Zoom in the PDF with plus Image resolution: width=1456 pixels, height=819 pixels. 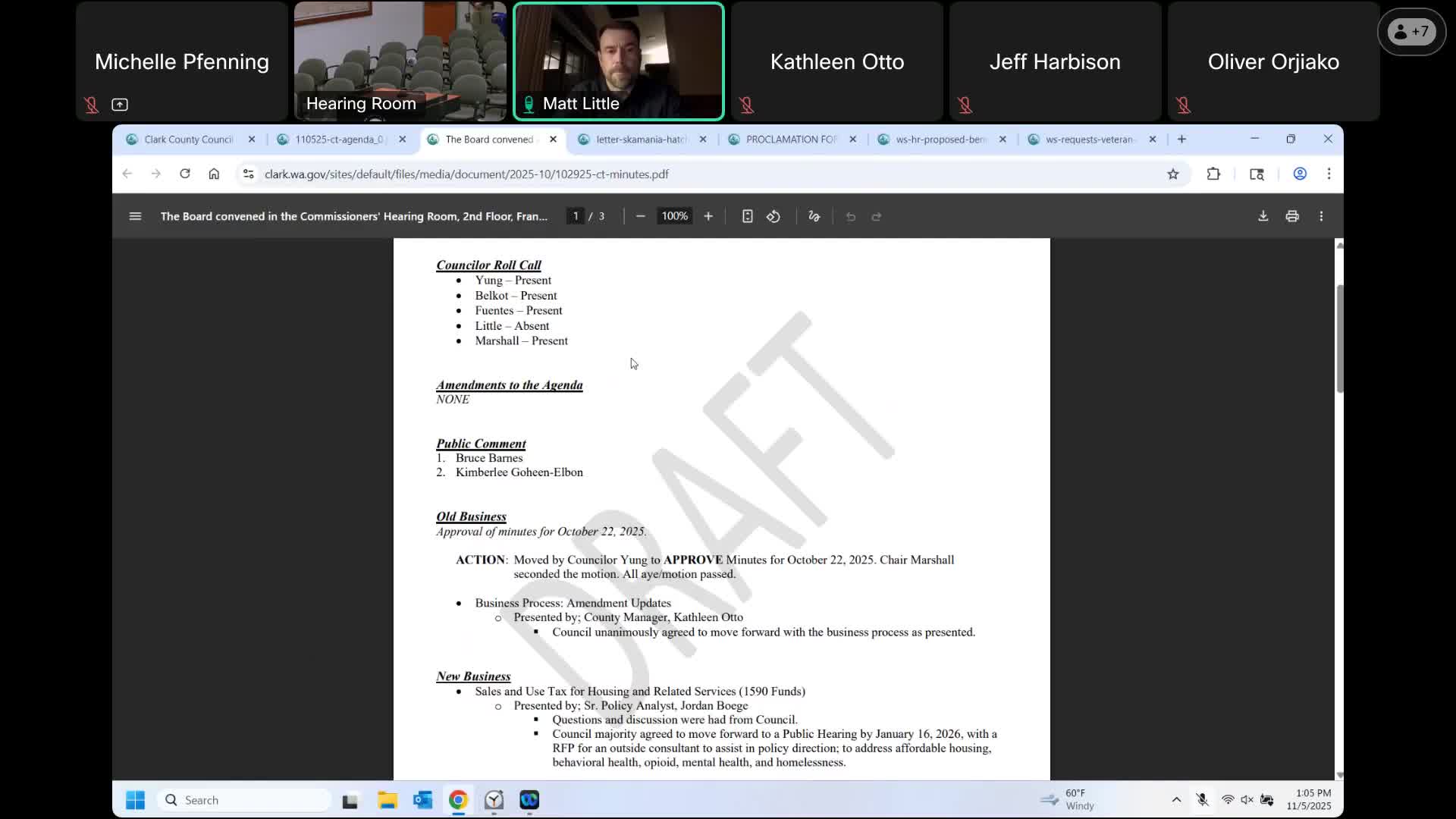(x=708, y=216)
